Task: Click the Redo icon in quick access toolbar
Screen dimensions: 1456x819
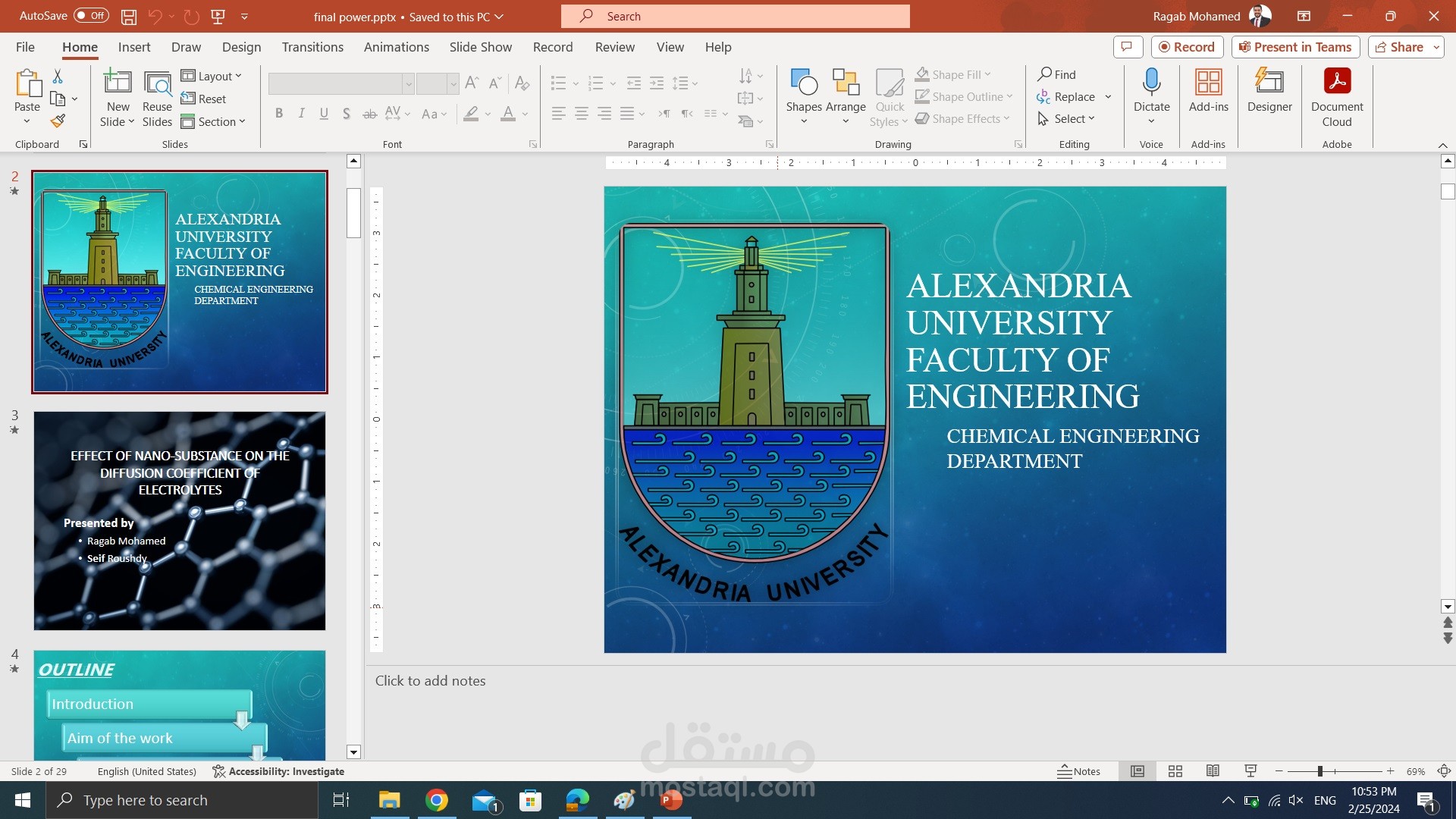Action: pos(191,16)
